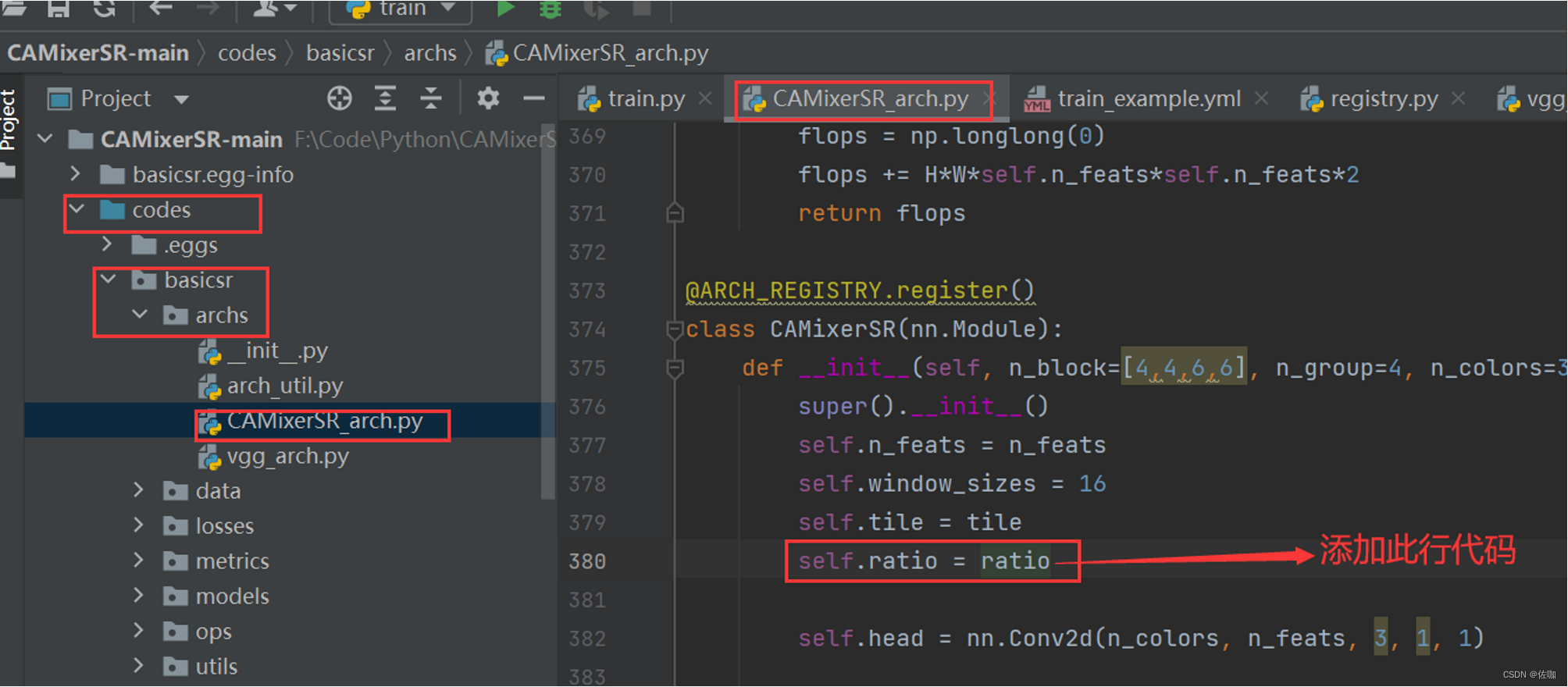This screenshot has width=1568, height=687.
Task: Expand the models folder
Action: click(138, 595)
